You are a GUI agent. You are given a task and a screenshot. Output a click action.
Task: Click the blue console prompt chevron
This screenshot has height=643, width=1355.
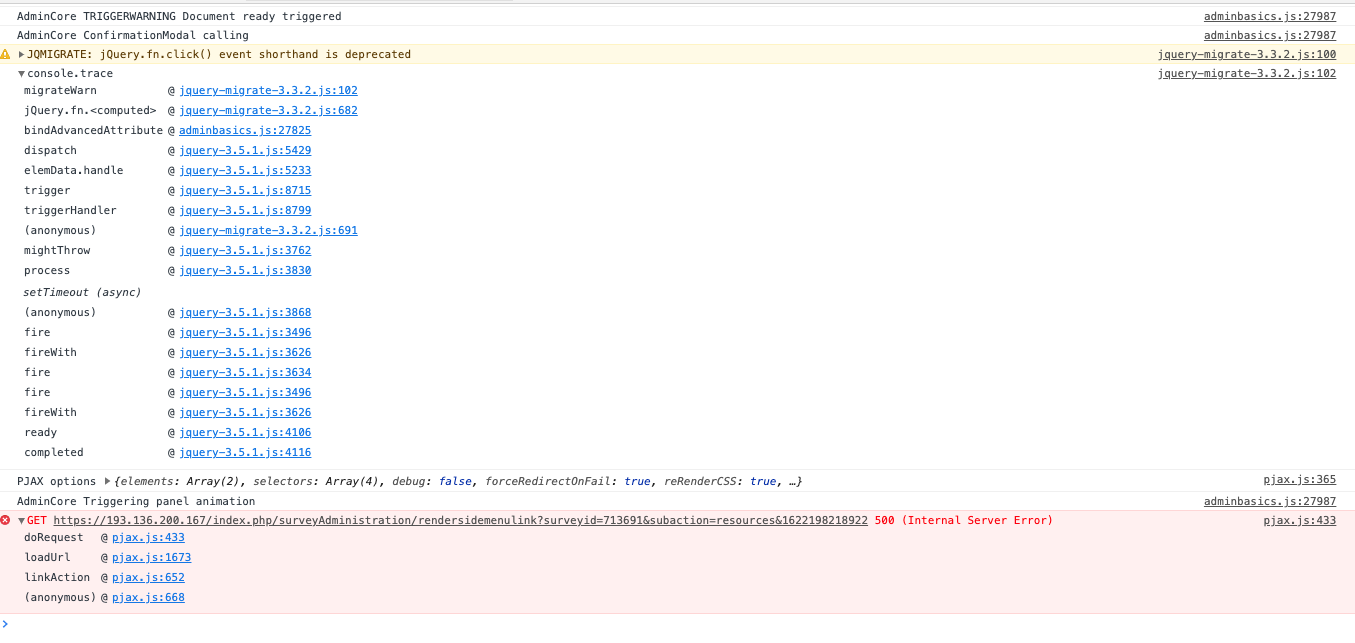[5, 624]
